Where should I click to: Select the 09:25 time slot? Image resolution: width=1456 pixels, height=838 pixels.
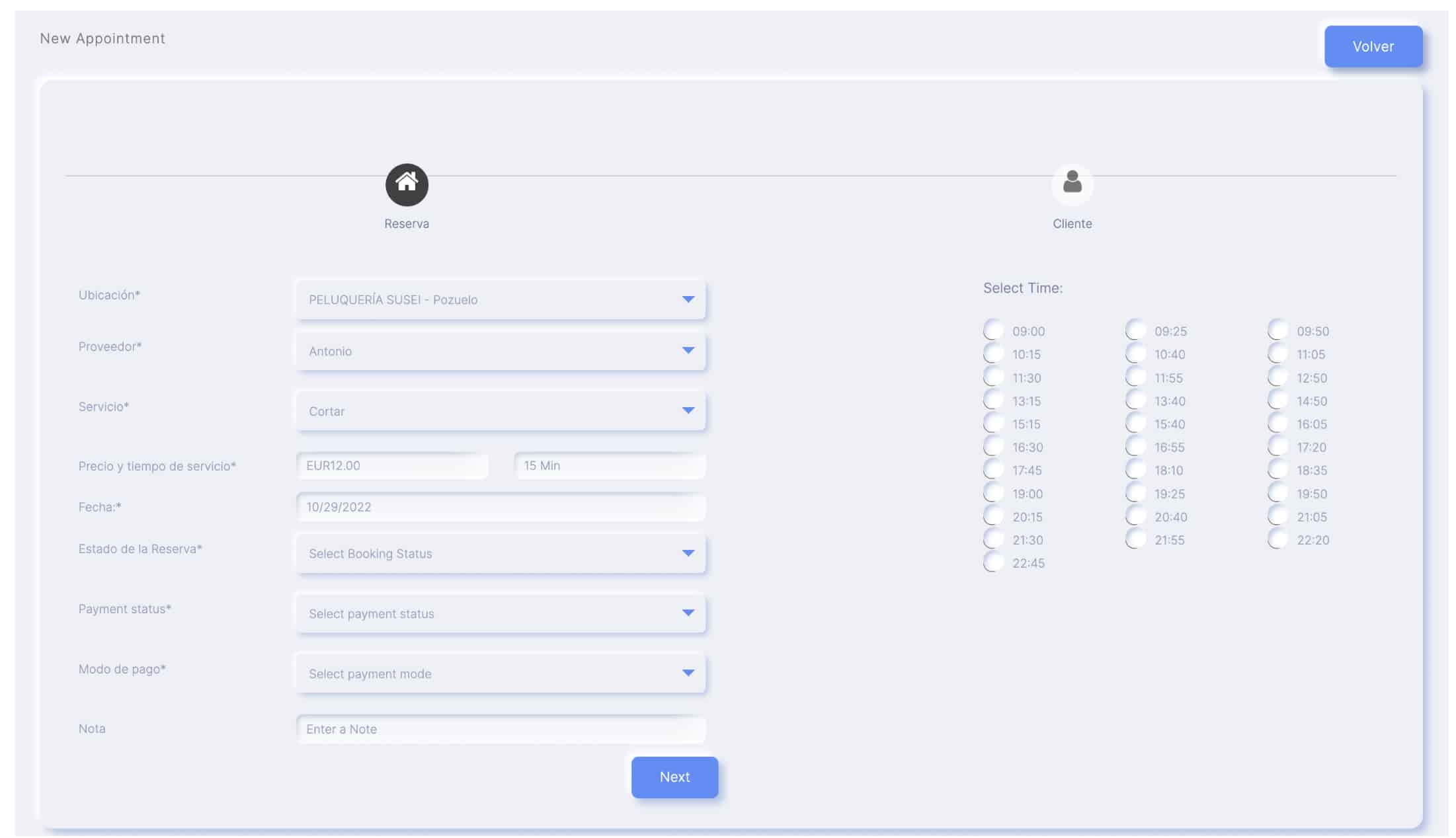[1135, 330]
